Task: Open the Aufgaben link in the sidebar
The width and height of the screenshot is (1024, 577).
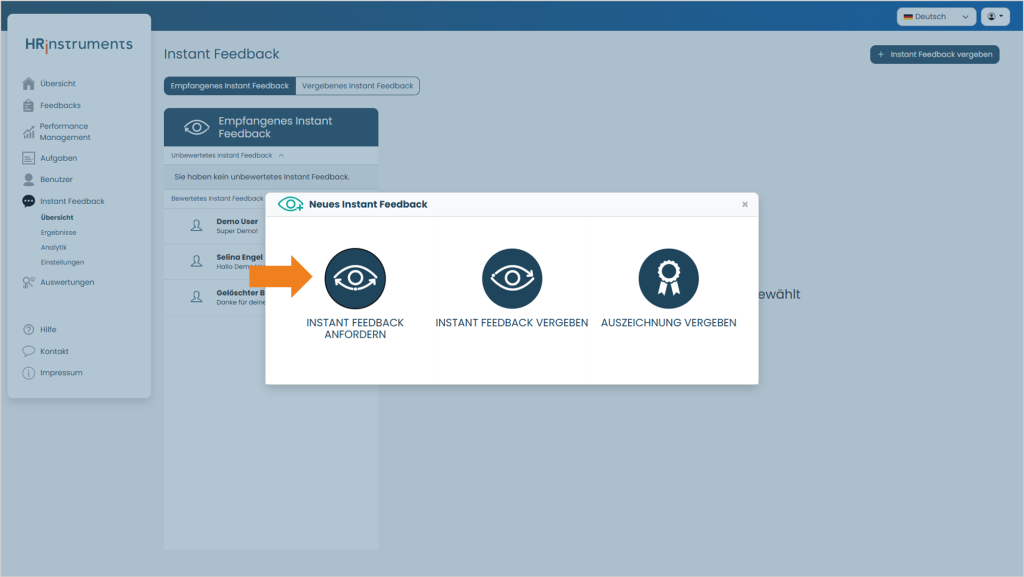Action: 58,158
